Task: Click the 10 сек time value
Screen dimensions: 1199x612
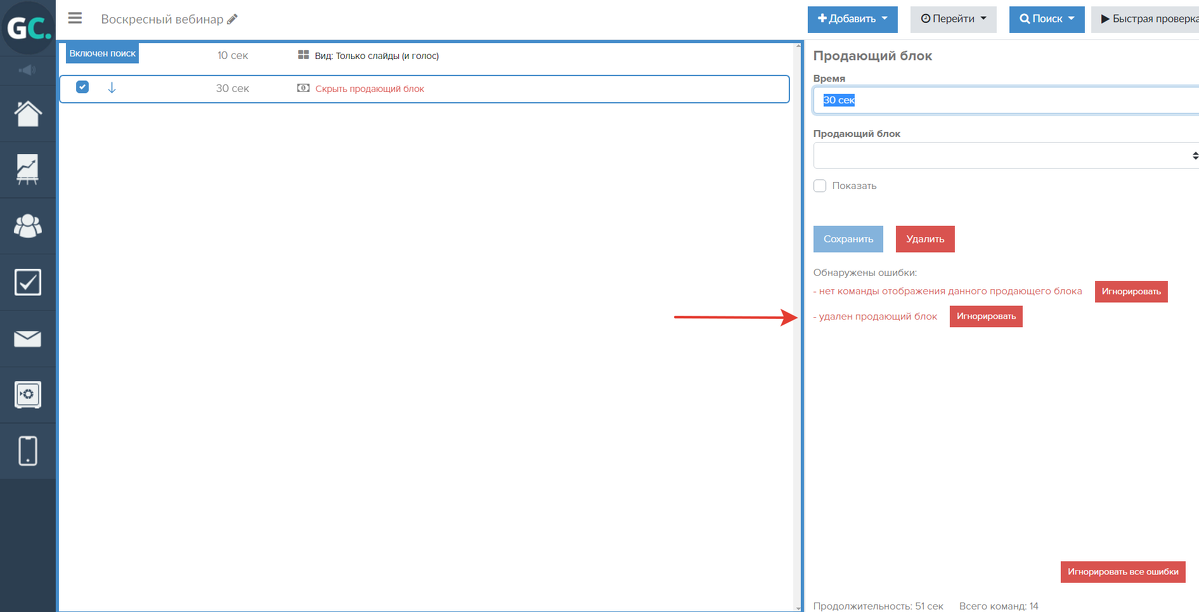Action: (x=232, y=56)
